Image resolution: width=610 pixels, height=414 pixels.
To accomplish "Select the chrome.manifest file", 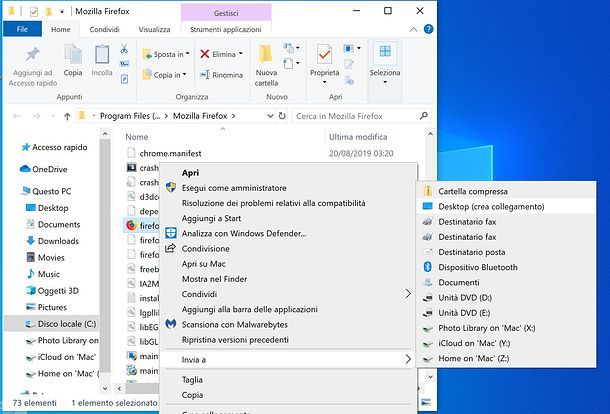I will point(170,153).
